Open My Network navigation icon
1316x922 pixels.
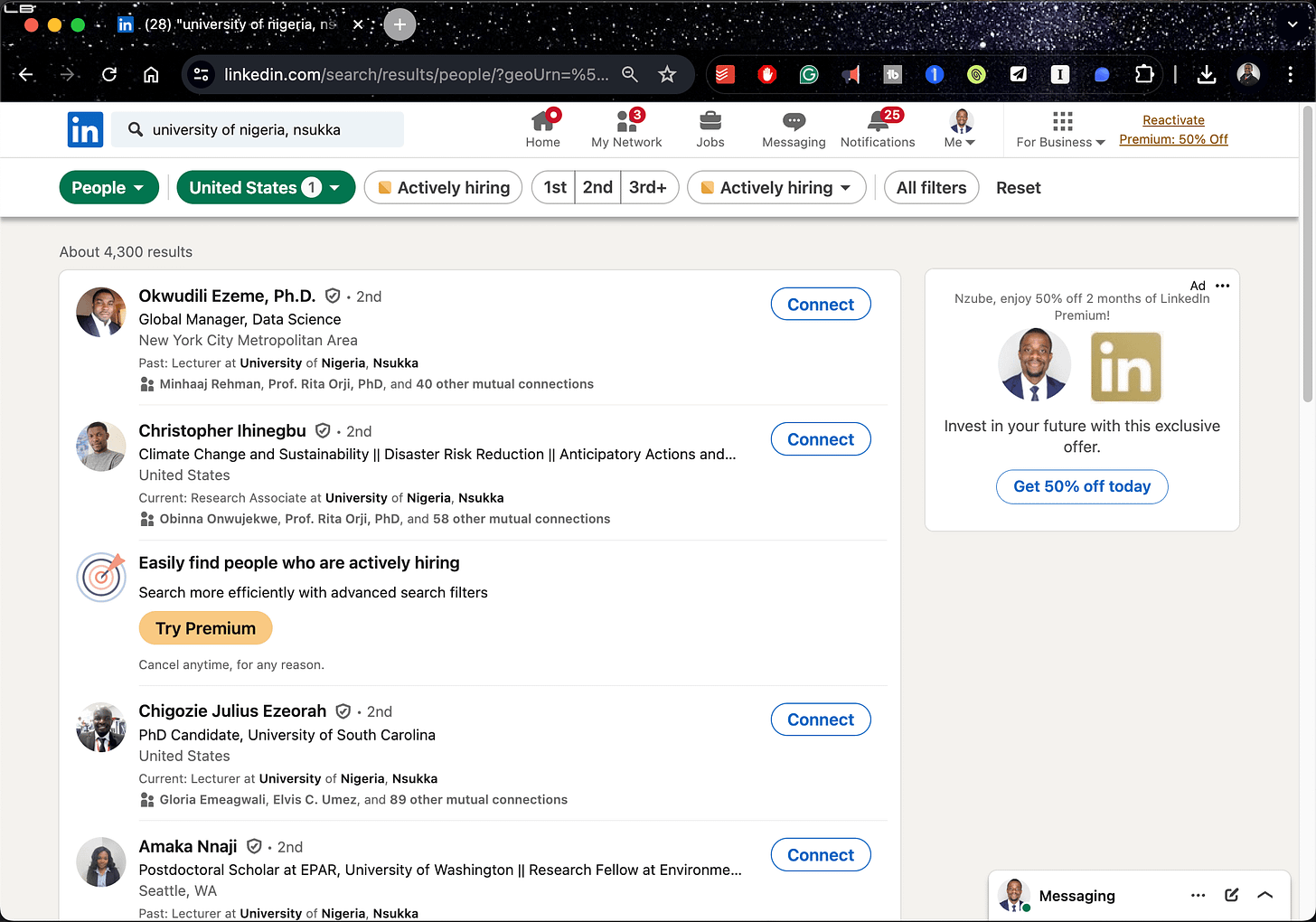click(x=626, y=129)
